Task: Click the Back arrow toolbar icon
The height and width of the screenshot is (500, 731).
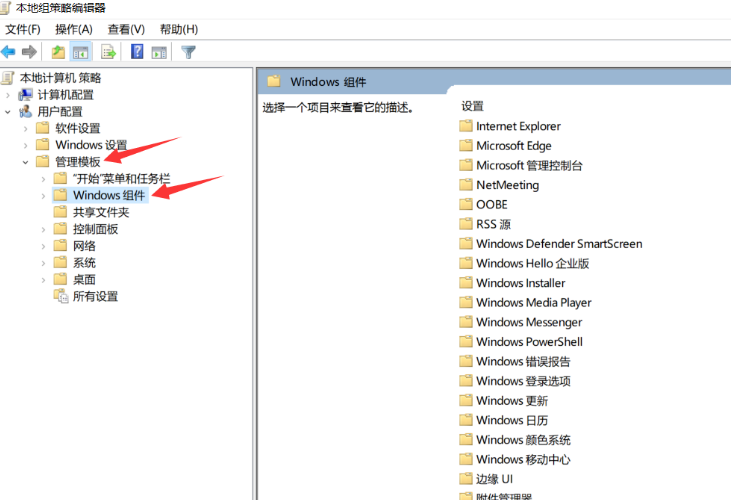Action: point(8,51)
